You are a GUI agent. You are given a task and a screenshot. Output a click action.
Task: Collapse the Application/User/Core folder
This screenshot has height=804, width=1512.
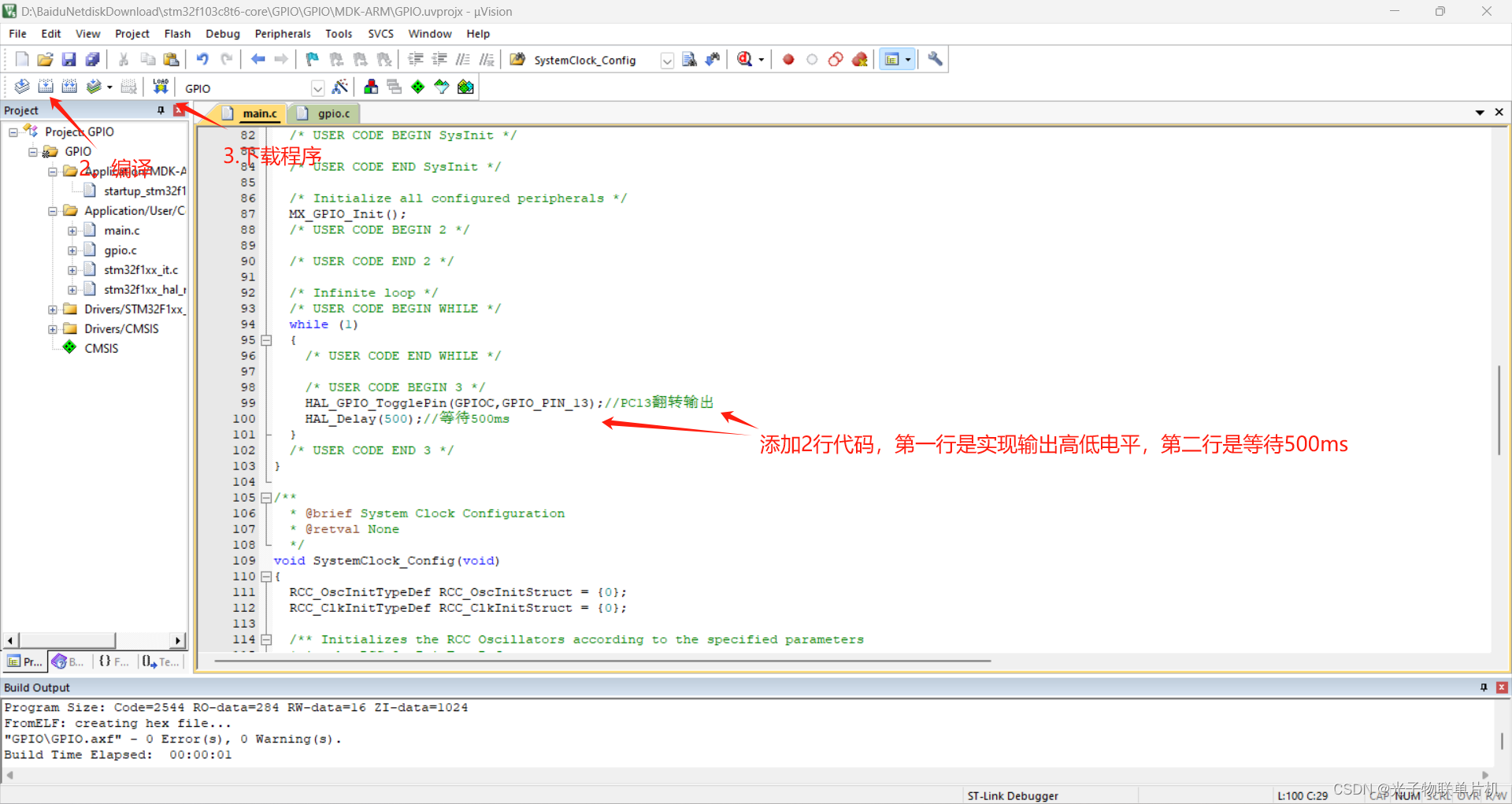tap(53, 211)
